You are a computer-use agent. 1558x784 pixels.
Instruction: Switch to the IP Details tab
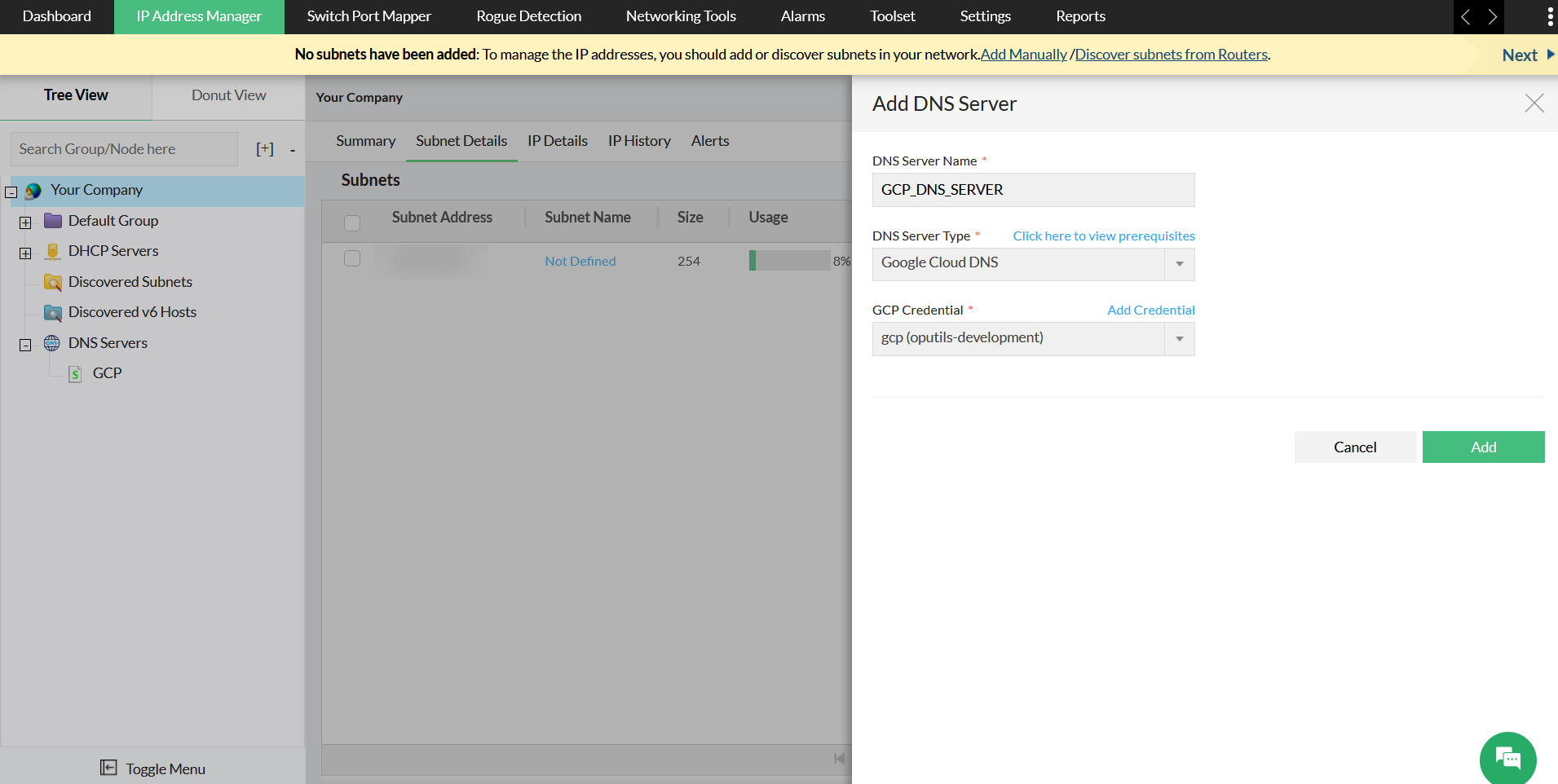click(x=558, y=141)
